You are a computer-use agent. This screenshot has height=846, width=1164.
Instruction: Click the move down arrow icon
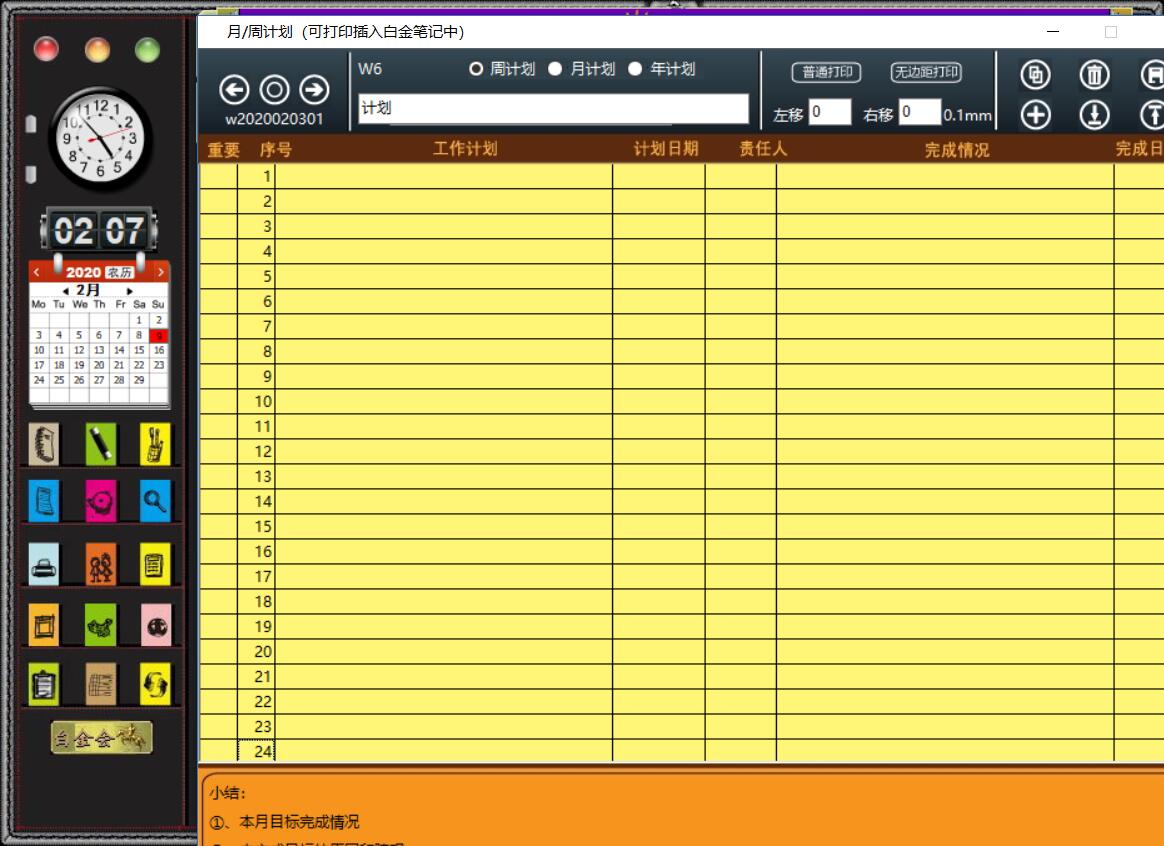tap(1094, 115)
